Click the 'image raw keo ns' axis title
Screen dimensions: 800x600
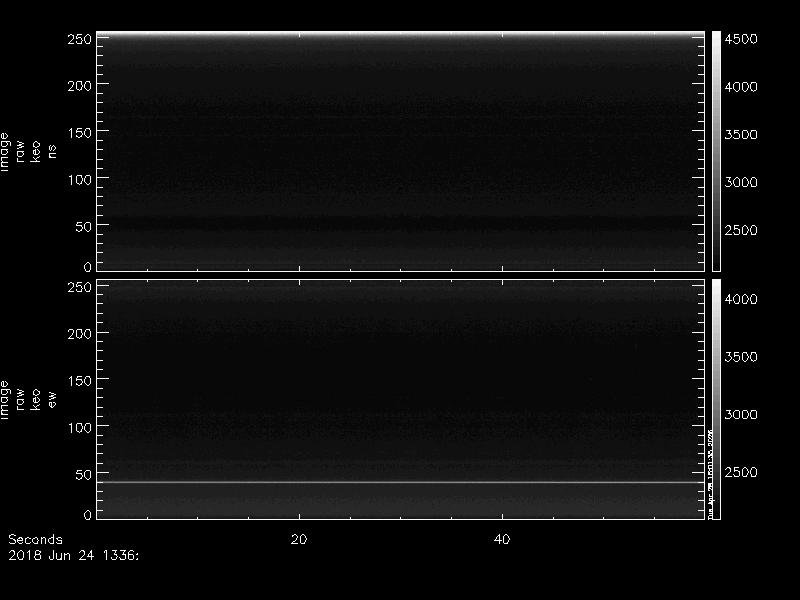[x=28, y=152]
